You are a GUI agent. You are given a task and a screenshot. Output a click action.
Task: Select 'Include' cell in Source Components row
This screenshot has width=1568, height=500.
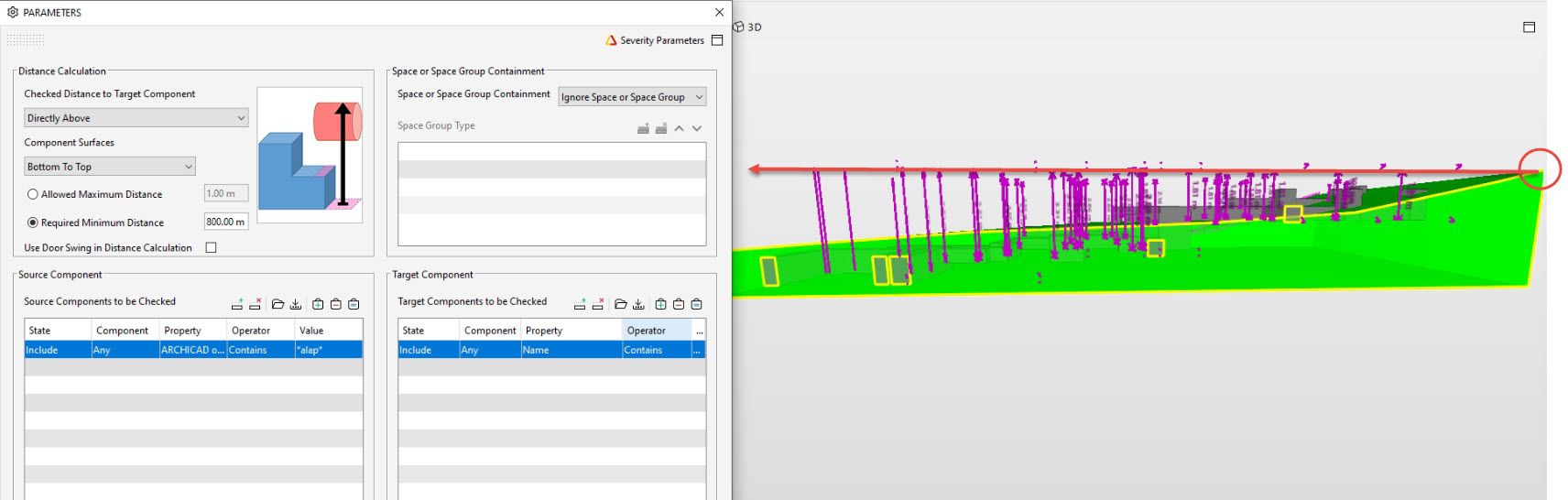[x=58, y=350]
